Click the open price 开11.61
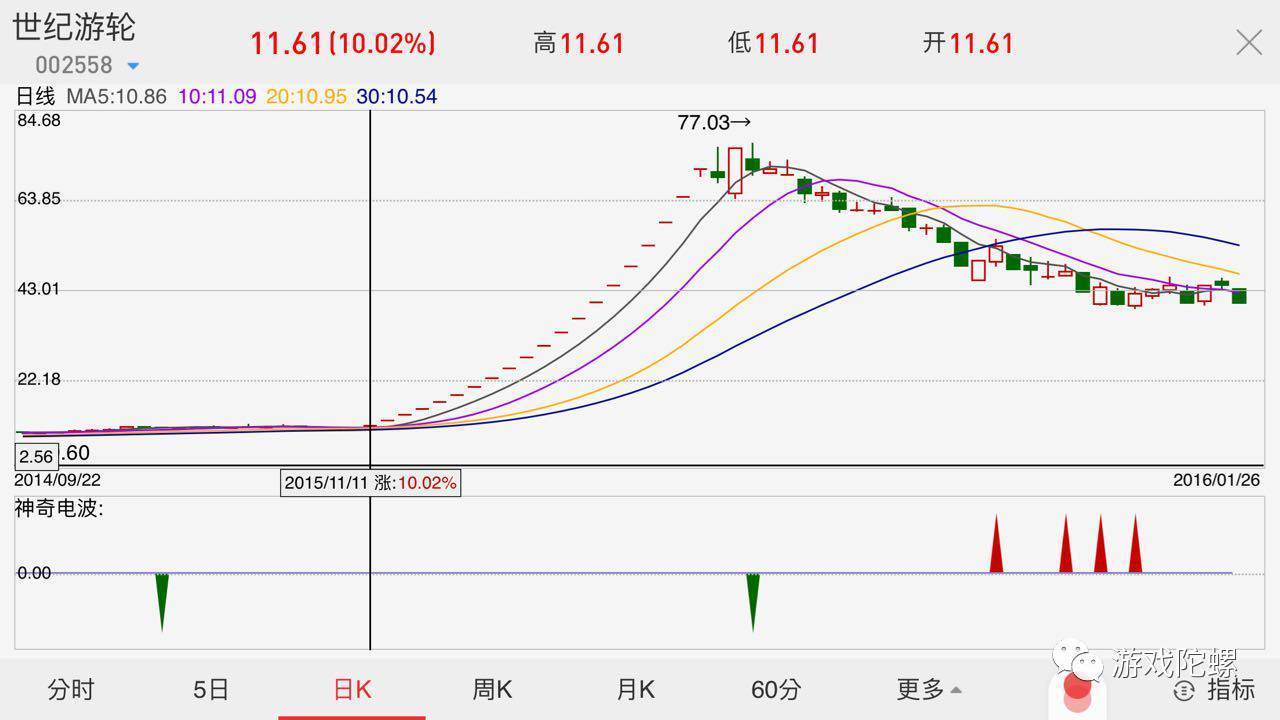 pyautogui.click(x=968, y=43)
